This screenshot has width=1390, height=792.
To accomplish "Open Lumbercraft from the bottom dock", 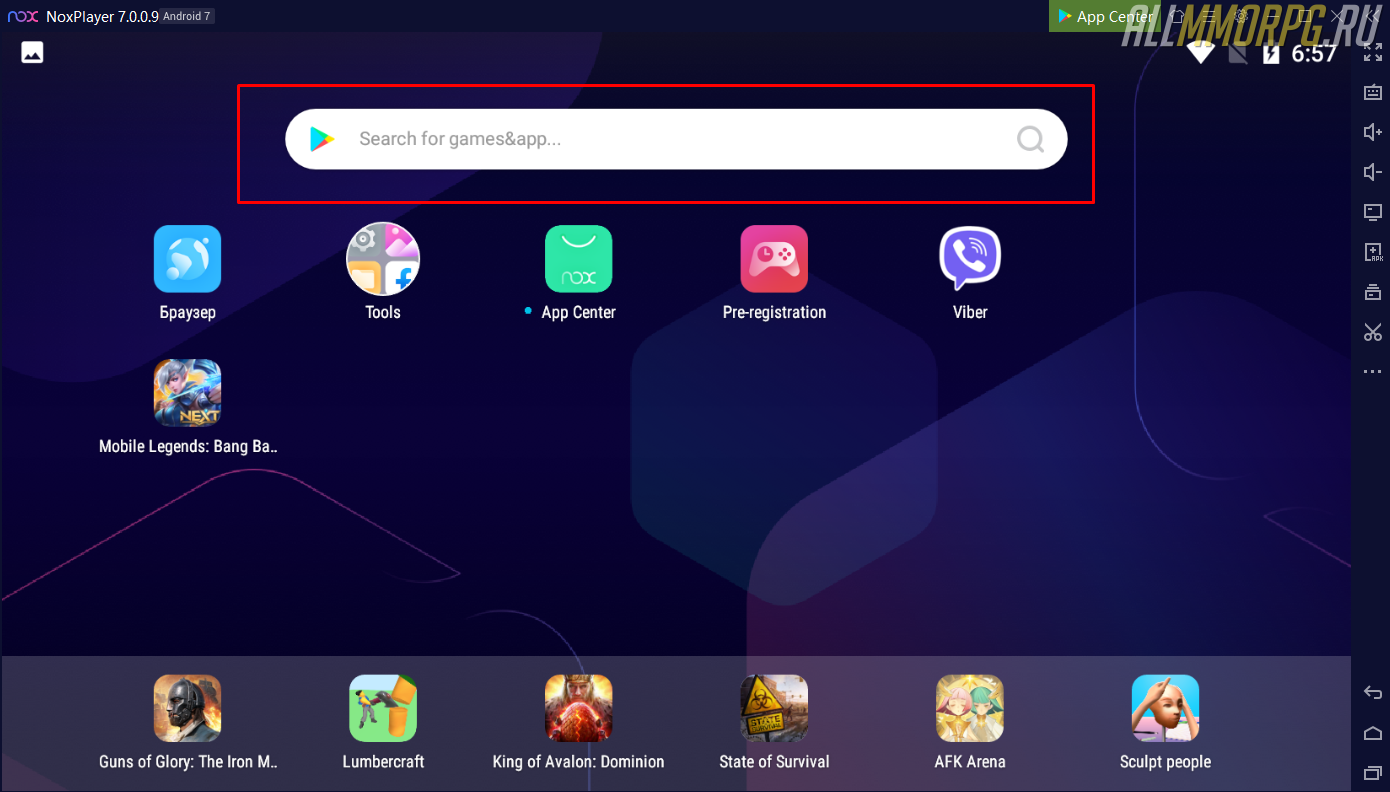I will [x=383, y=708].
